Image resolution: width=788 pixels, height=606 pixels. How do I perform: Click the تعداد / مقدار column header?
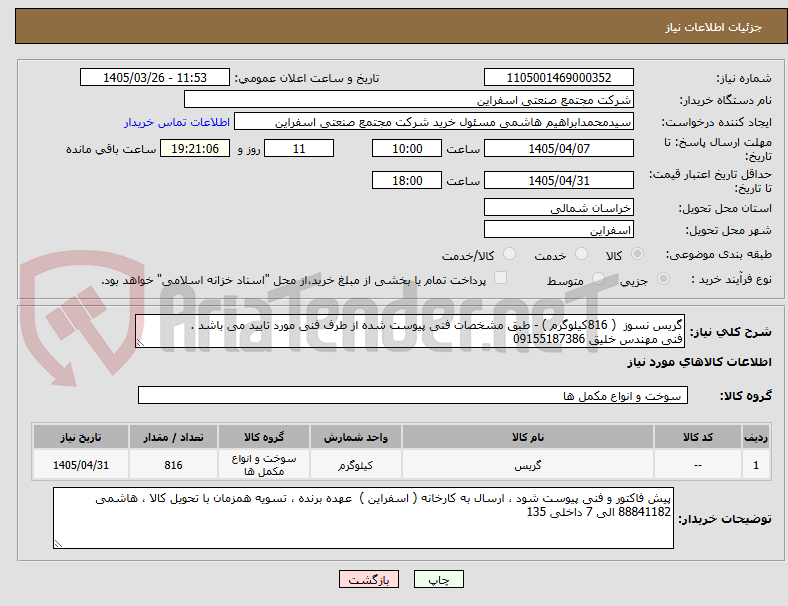pyautogui.click(x=173, y=437)
